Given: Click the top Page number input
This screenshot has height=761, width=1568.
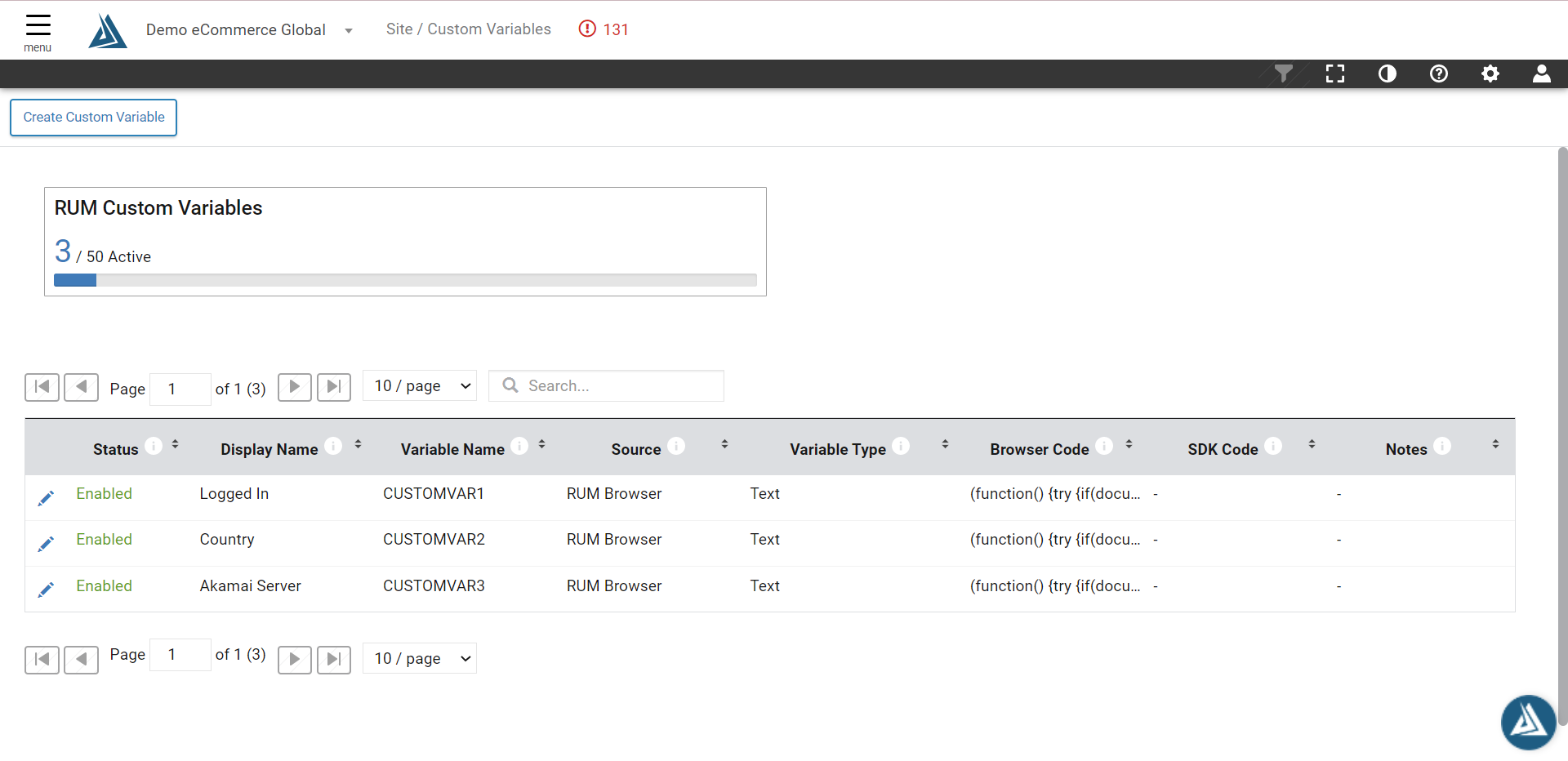Looking at the screenshot, I should [180, 389].
